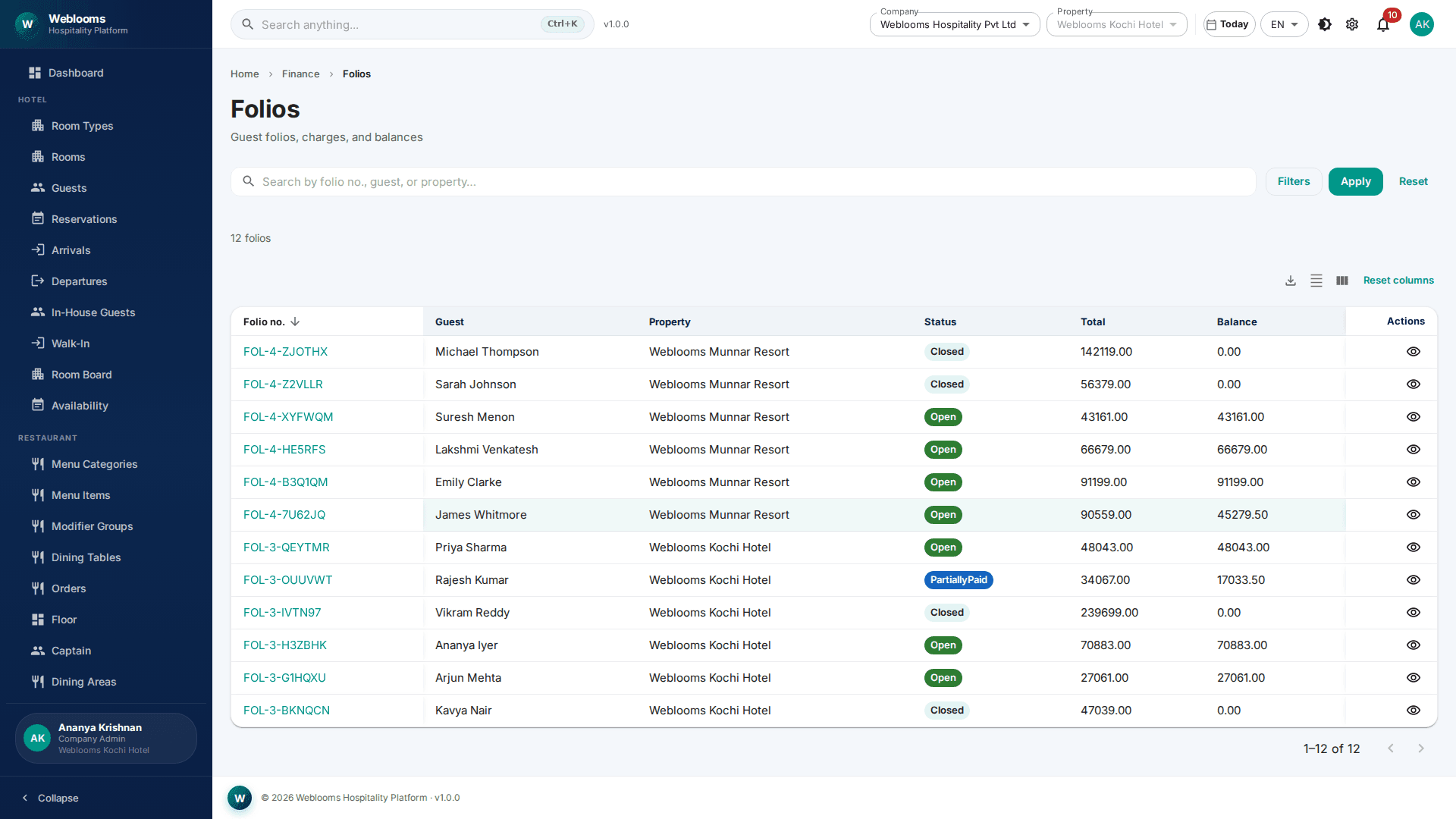Screen dimensions: 1456x819
Task: View Kavya Nair's folio via the eye icon
Action: 1414,711
